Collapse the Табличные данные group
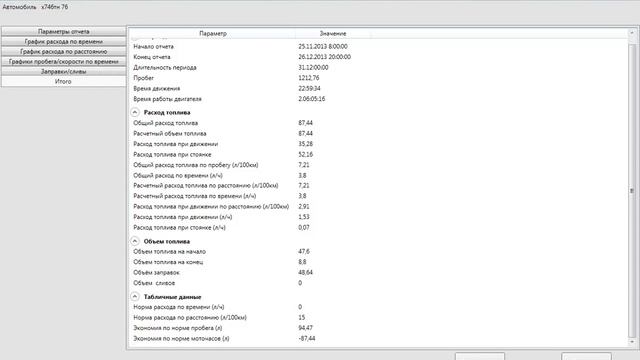 [135, 297]
